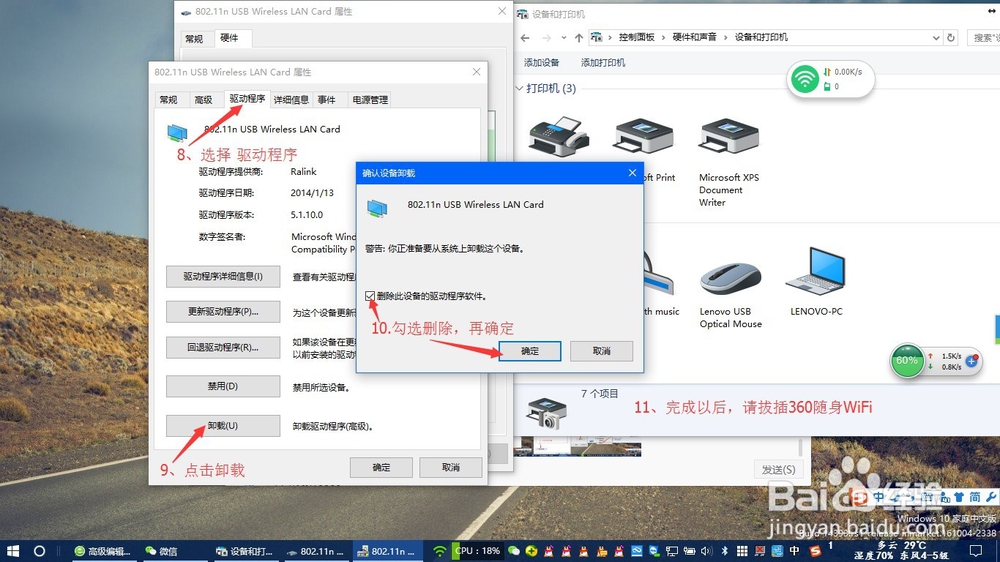Click 确定 at bottom of properties window
The width and height of the screenshot is (1000, 562).
(x=381, y=468)
